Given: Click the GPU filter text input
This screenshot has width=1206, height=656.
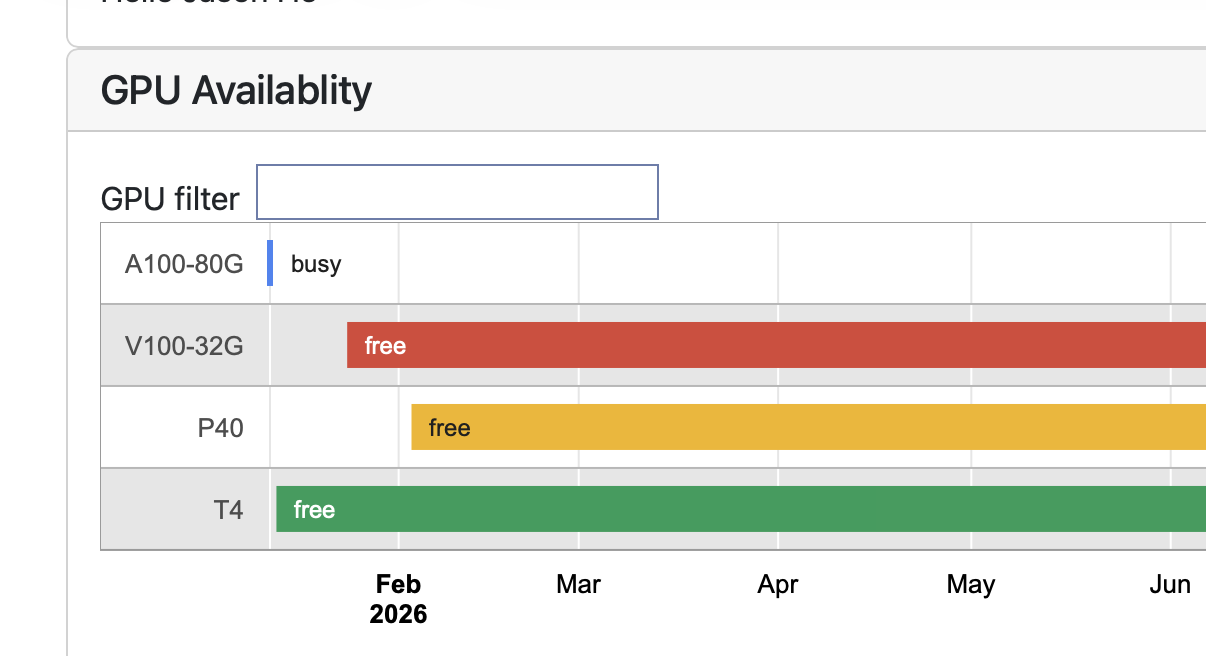Looking at the screenshot, I should click(457, 192).
